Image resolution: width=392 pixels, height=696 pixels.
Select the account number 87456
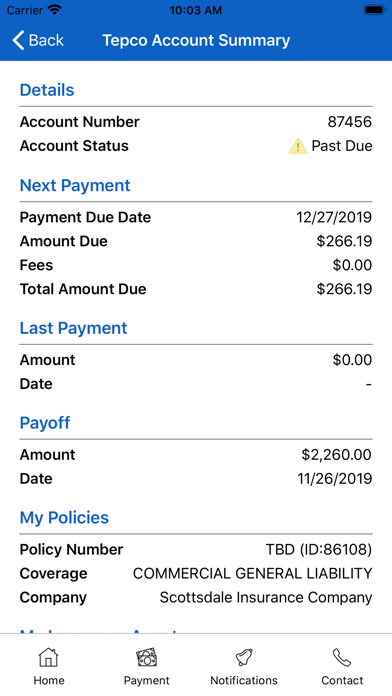point(350,122)
